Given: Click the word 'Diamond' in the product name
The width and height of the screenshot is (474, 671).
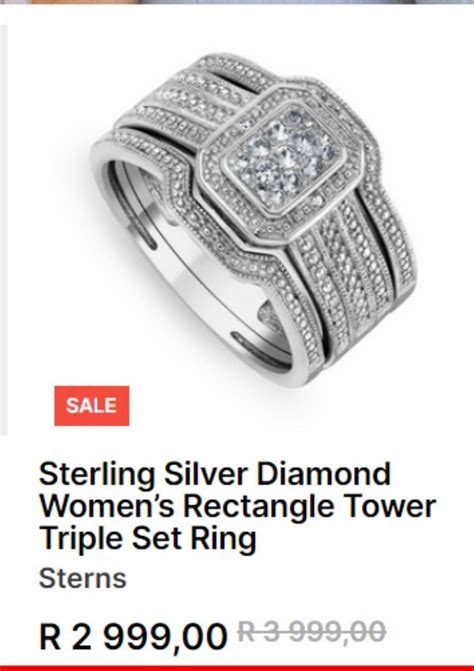Looking at the screenshot, I should coord(323,473).
